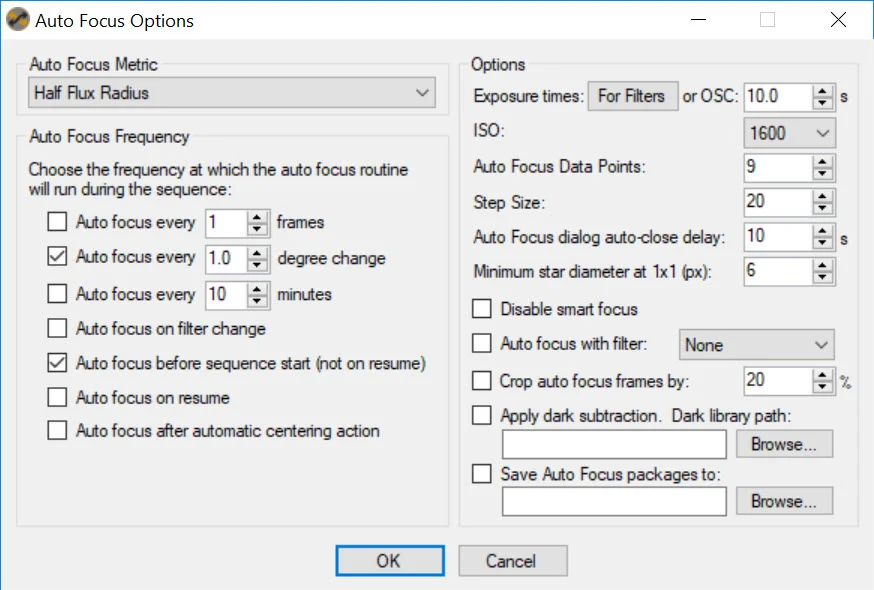Viewport: 874px width, 590px height.
Task: Enable auto focus every N minutes checkbox
Action: [x=57, y=293]
